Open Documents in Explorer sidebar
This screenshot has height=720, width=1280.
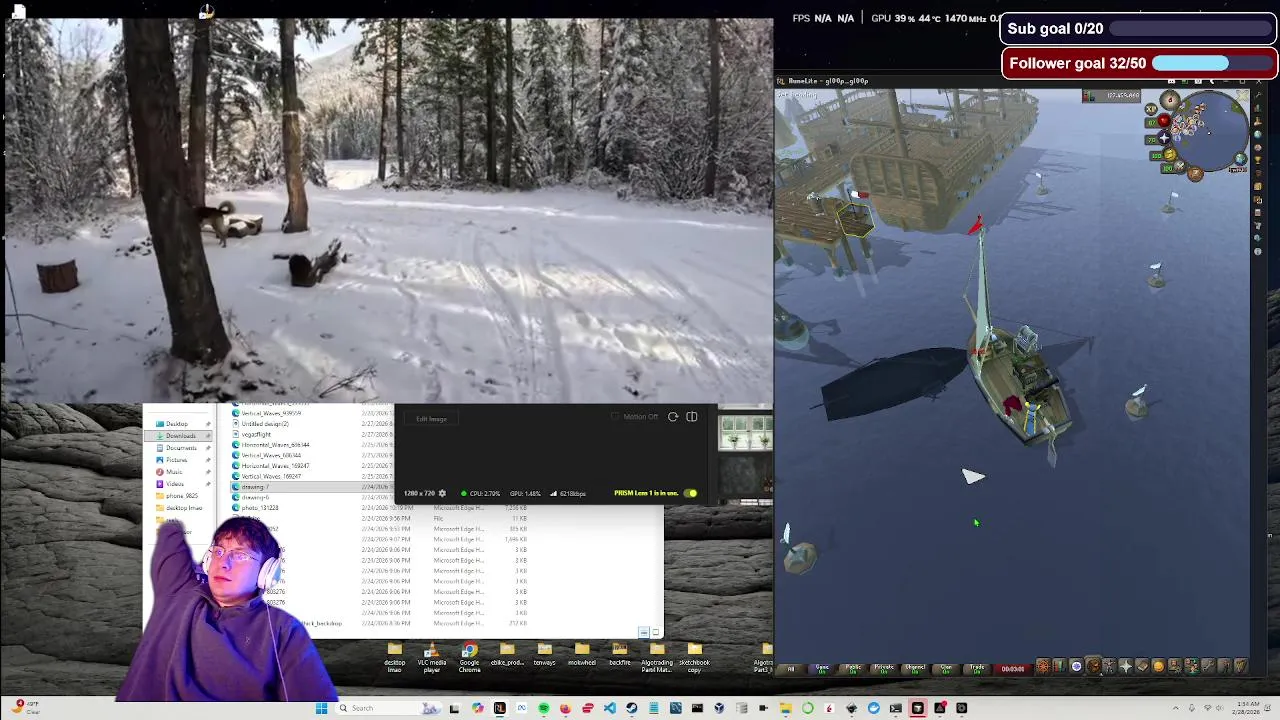(x=181, y=448)
